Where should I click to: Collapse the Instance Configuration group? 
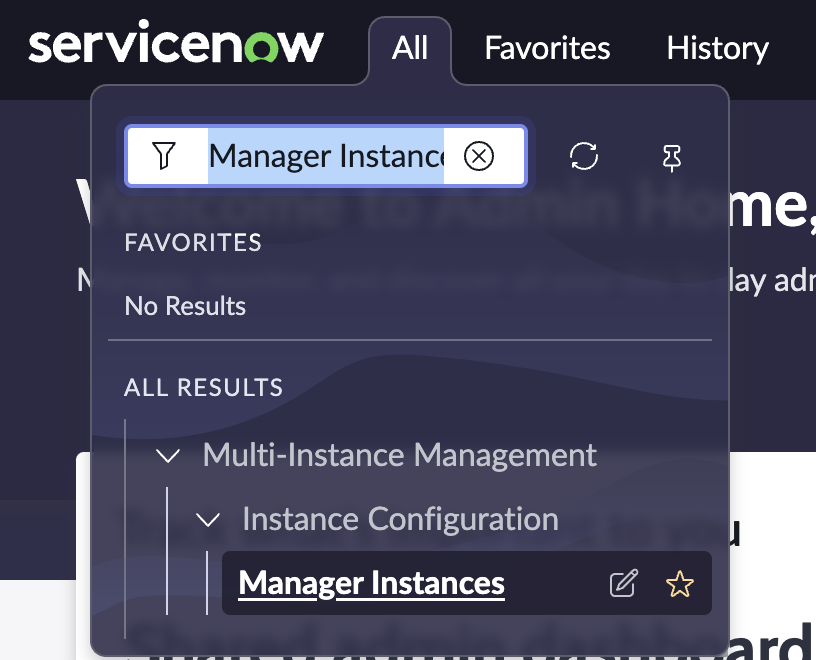(x=208, y=519)
